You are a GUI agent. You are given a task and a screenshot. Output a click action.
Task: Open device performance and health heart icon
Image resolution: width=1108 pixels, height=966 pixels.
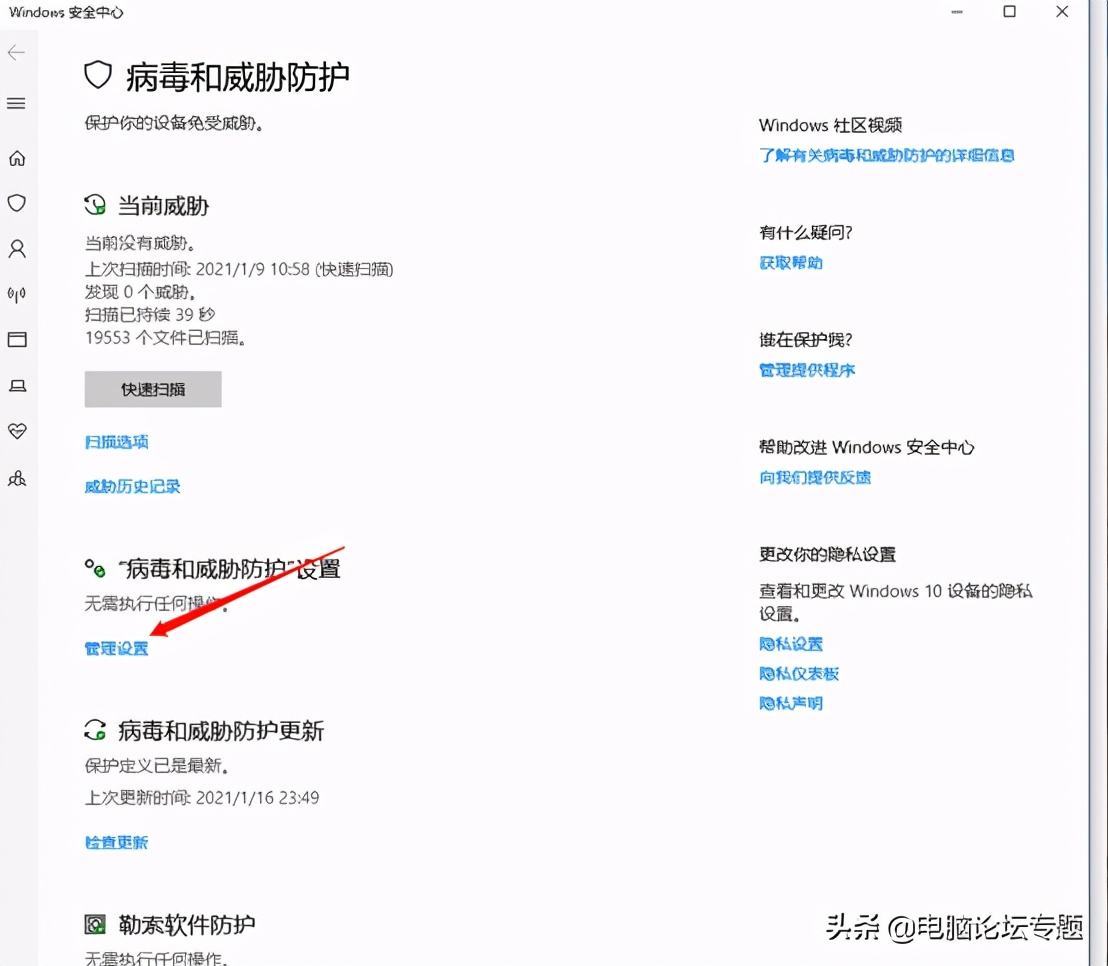17,431
